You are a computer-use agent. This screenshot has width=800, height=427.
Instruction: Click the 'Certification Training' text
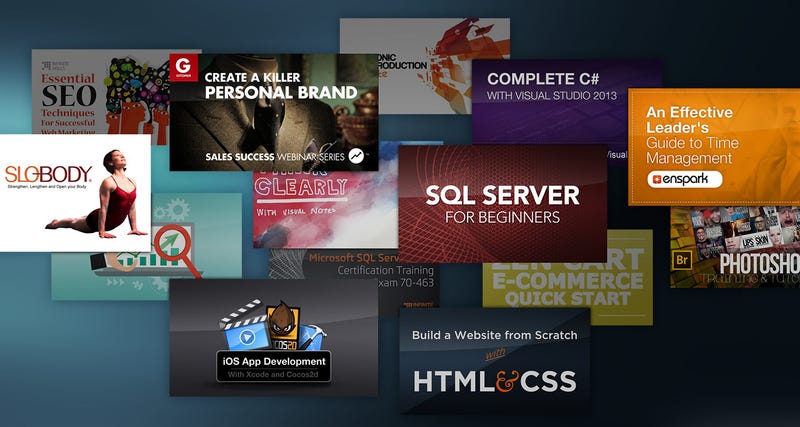385,270
